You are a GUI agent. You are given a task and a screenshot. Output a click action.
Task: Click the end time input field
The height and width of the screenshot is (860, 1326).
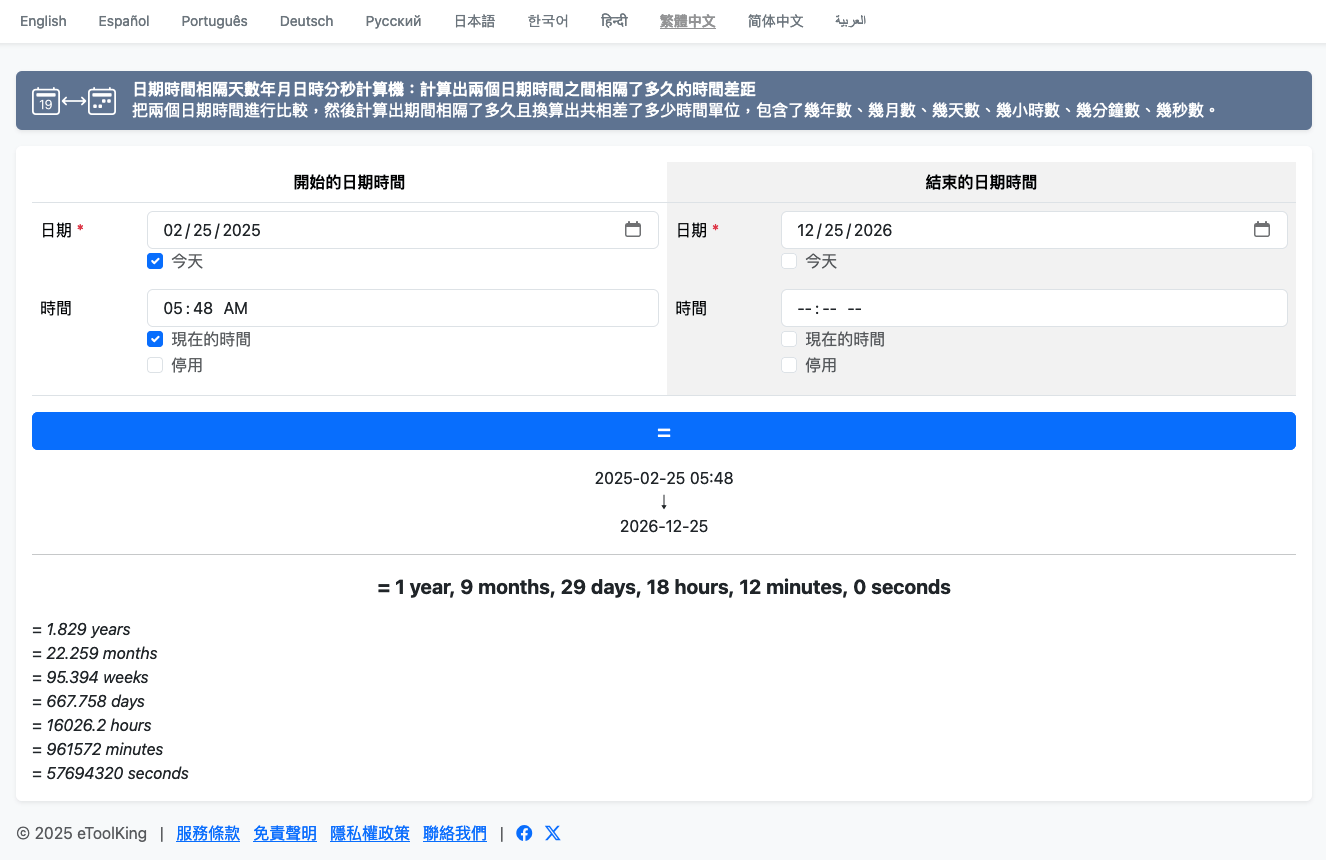1033,308
